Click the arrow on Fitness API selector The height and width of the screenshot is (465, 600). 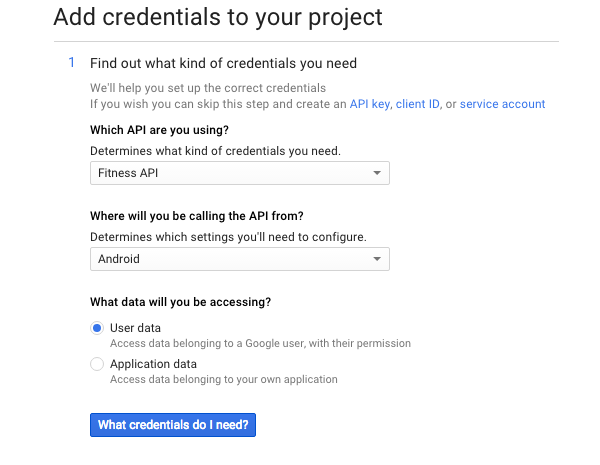[x=377, y=173]
